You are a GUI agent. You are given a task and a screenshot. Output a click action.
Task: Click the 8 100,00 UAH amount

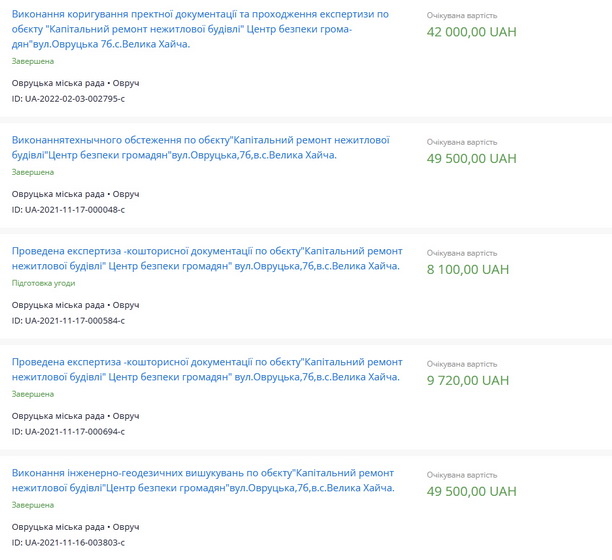point(468,269)
